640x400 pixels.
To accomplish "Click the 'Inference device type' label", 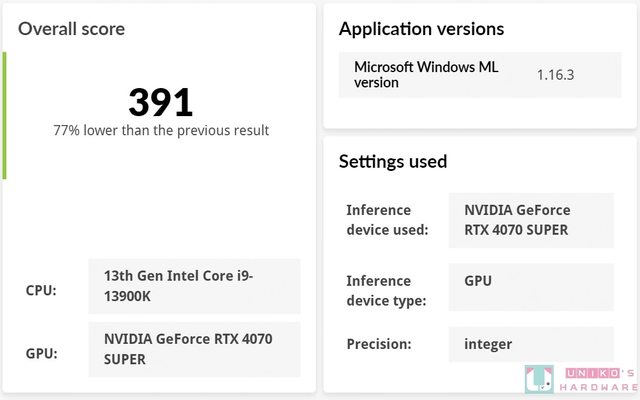I will coord(387,291).
